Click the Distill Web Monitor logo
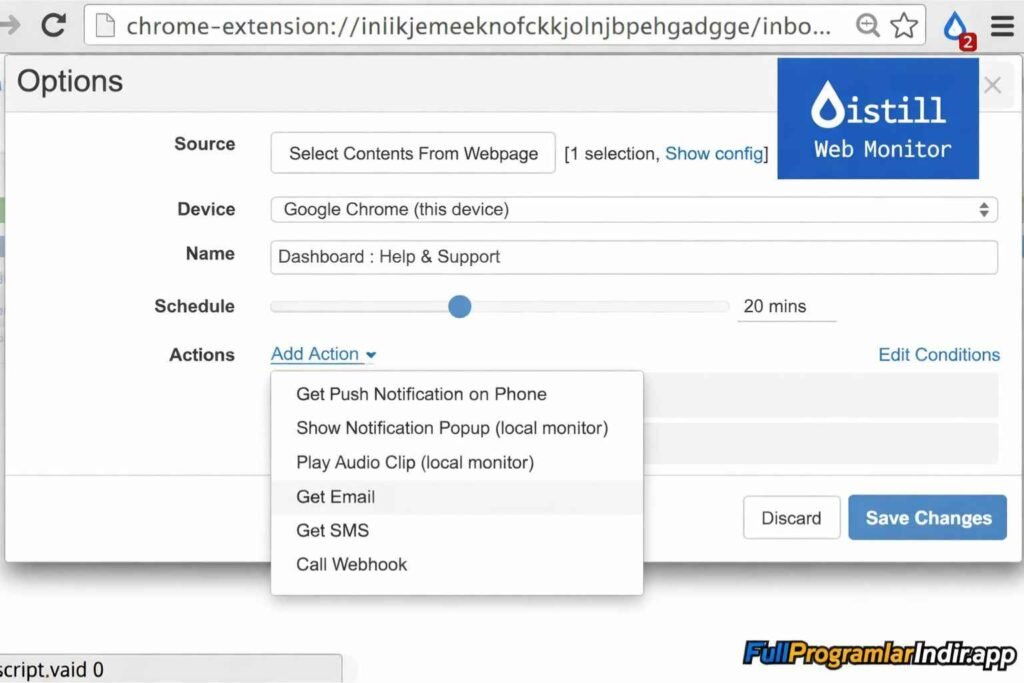 (877, 118)
